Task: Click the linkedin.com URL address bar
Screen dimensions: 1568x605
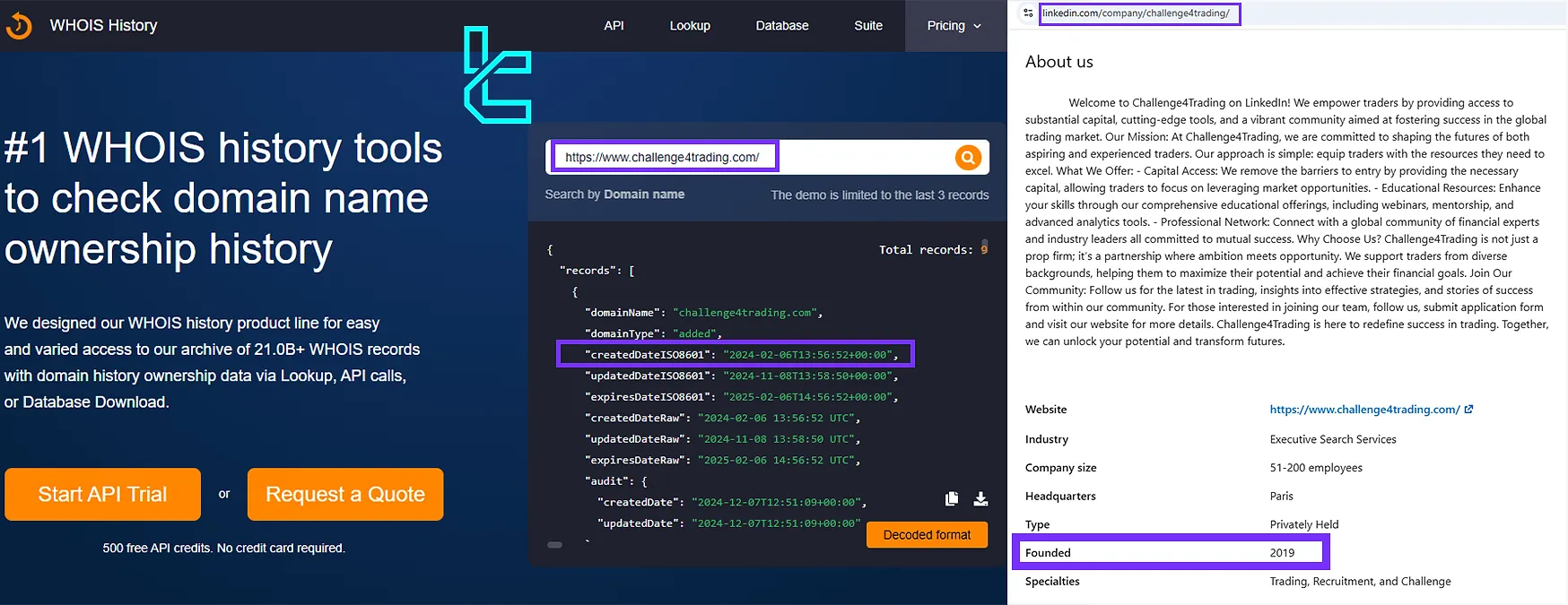Action: pos(1139,13)
